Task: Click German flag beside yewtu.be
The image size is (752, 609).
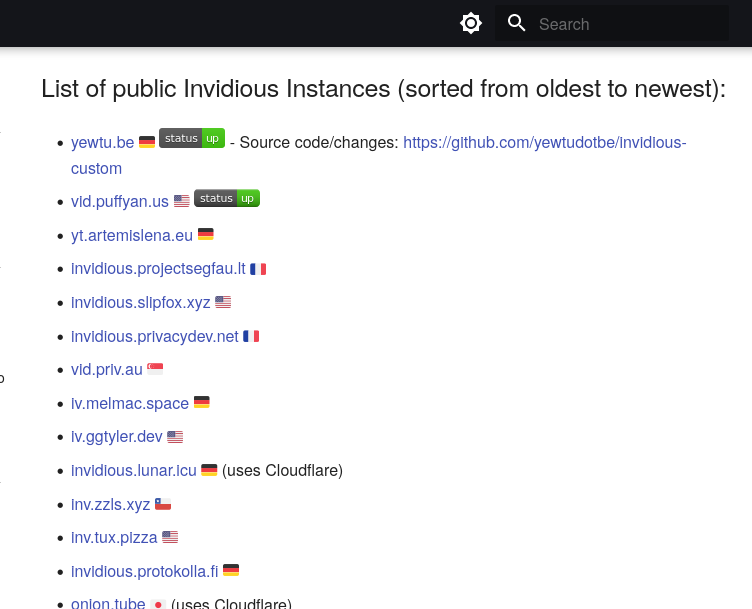Action: (147, 142)
